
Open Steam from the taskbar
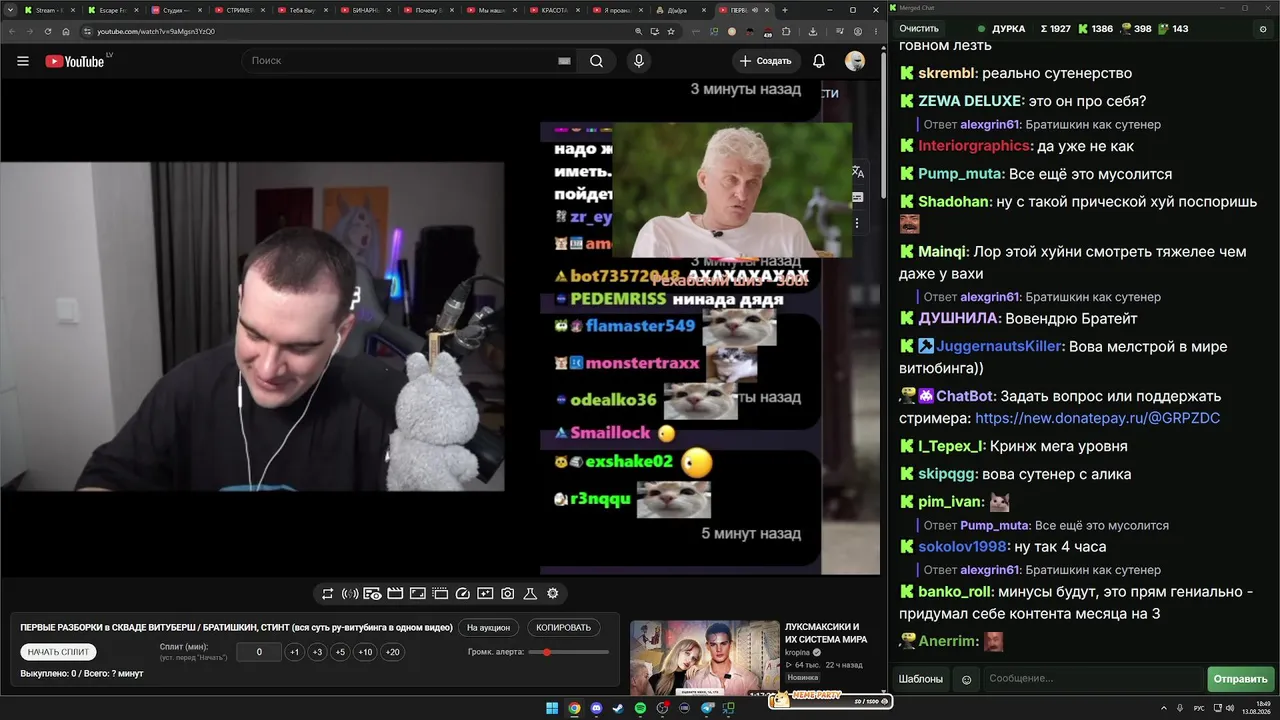[x=619, y=708]
